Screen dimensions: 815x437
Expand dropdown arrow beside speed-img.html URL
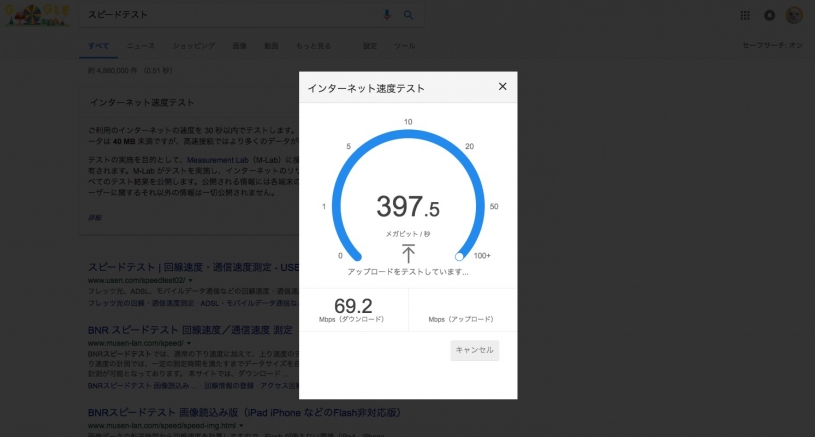[241, 426]
